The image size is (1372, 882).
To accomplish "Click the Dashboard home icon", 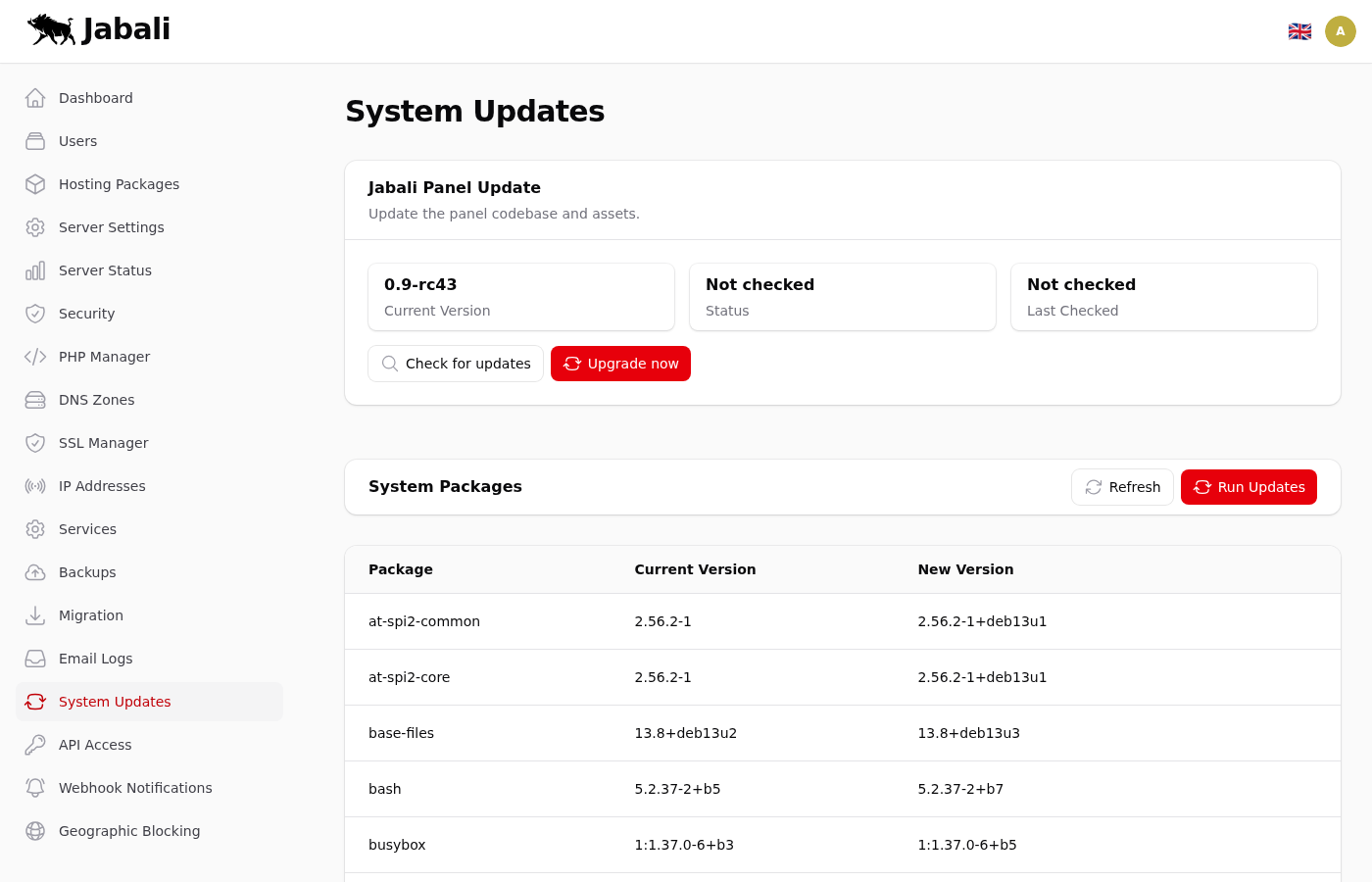I will click(x=35, y=98).
